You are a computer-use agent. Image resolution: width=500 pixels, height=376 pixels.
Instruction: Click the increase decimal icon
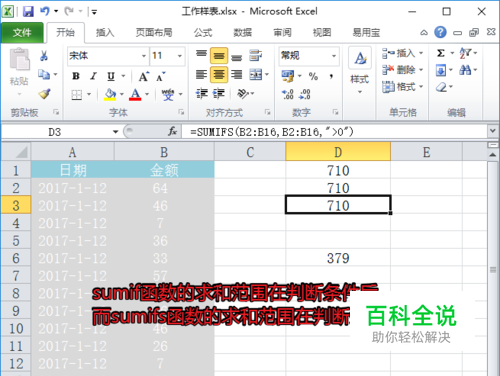[287, 95]
